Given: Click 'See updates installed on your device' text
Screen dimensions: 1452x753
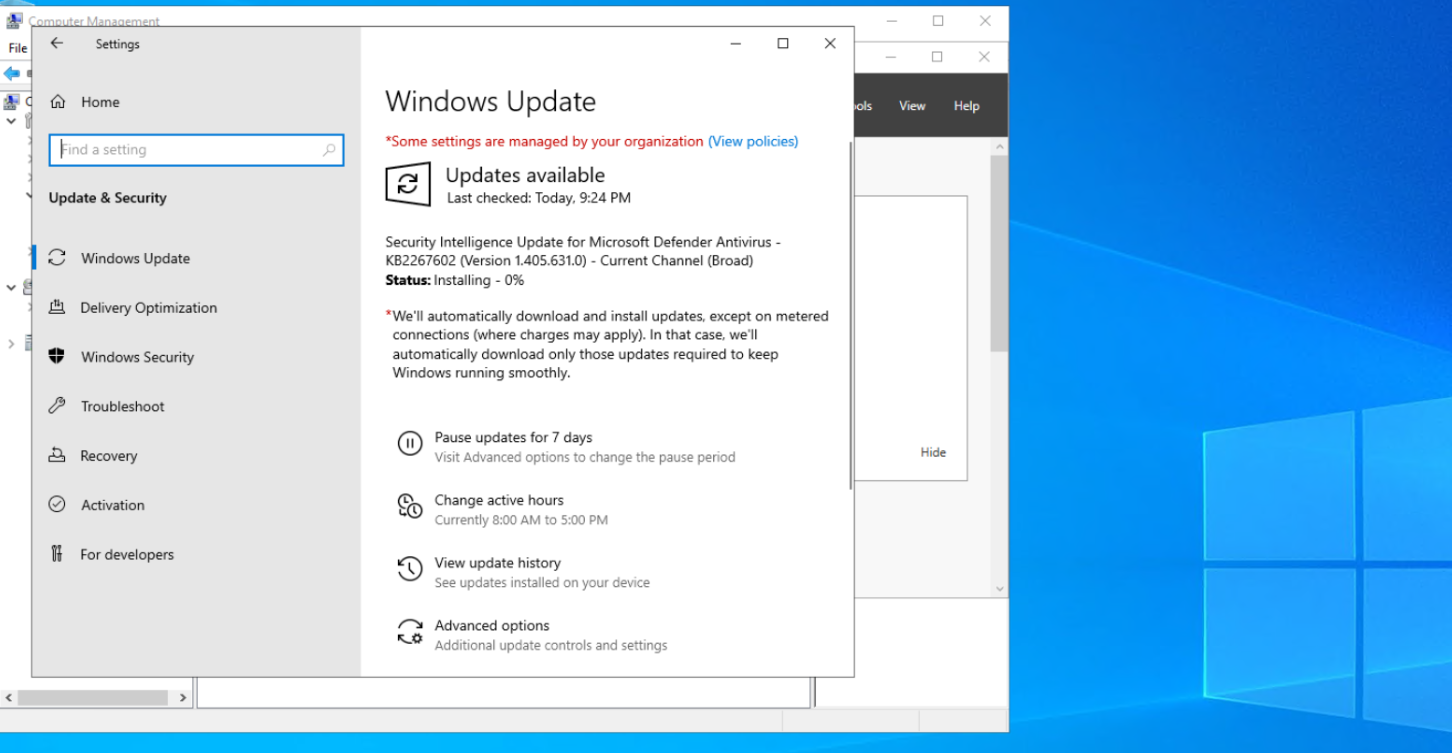Looking at the screenshot, I should tap(542, 582).
